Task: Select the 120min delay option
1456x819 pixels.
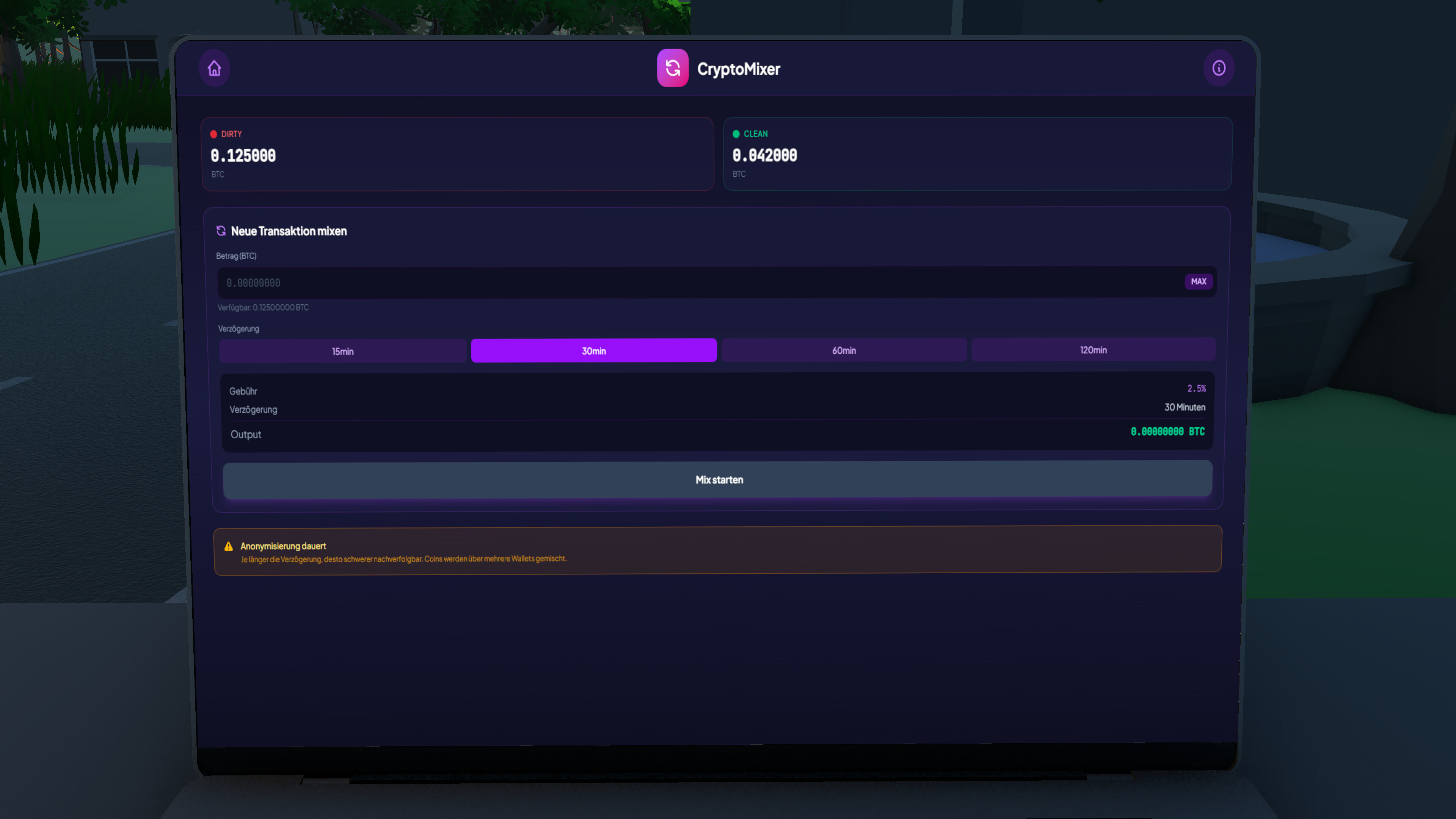Action: (x=1093, y=350)
